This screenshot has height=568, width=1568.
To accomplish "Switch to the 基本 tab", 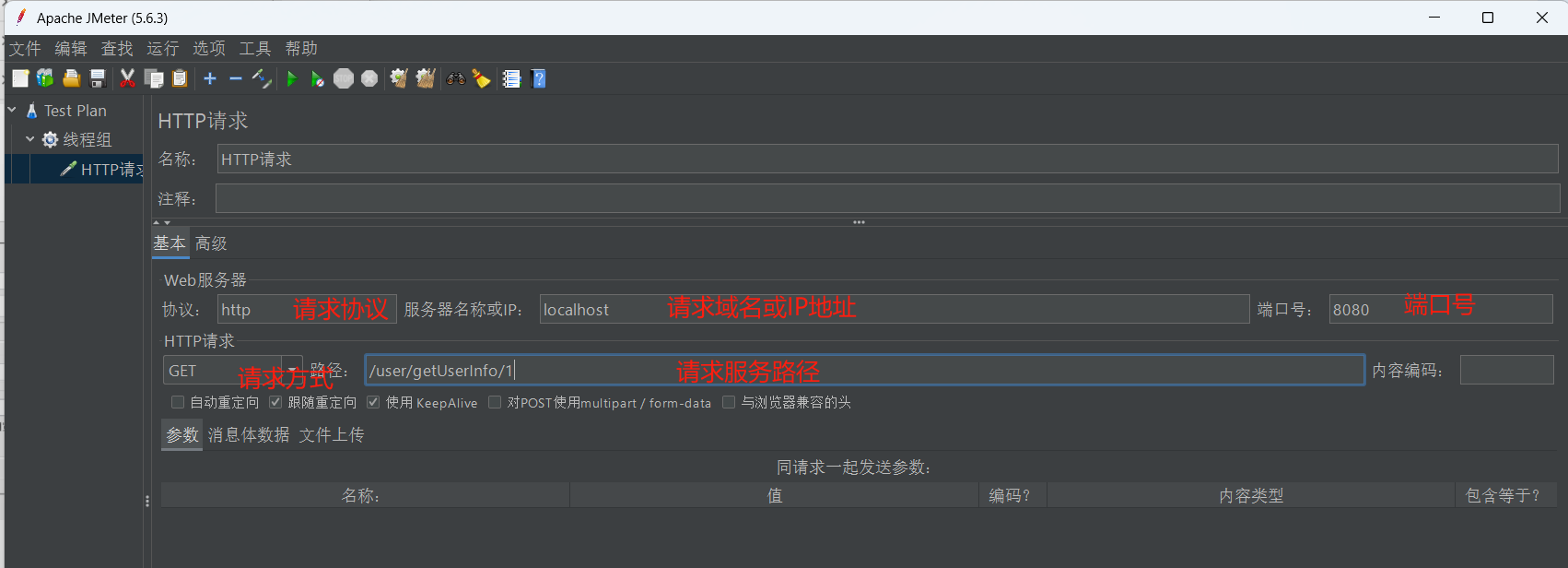I will click(170, 243).
